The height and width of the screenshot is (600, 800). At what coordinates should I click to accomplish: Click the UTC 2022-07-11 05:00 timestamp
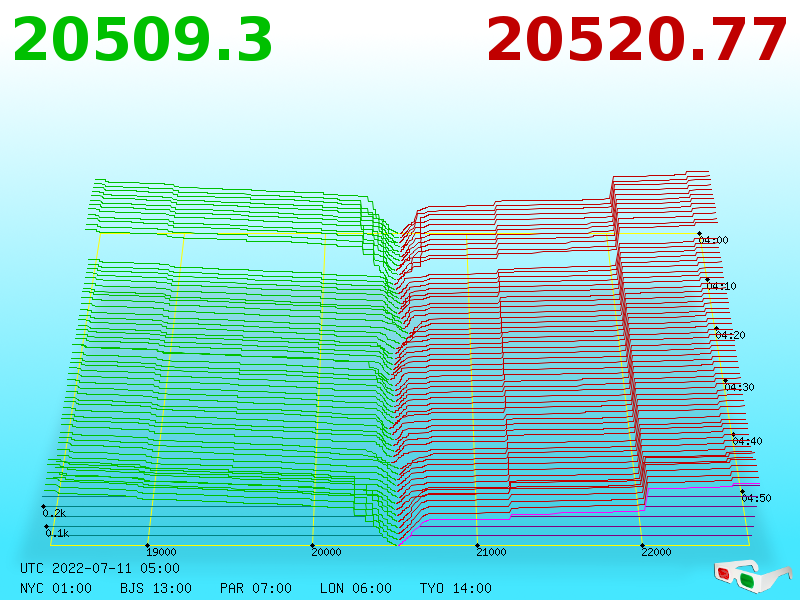[x=100, y=568]
